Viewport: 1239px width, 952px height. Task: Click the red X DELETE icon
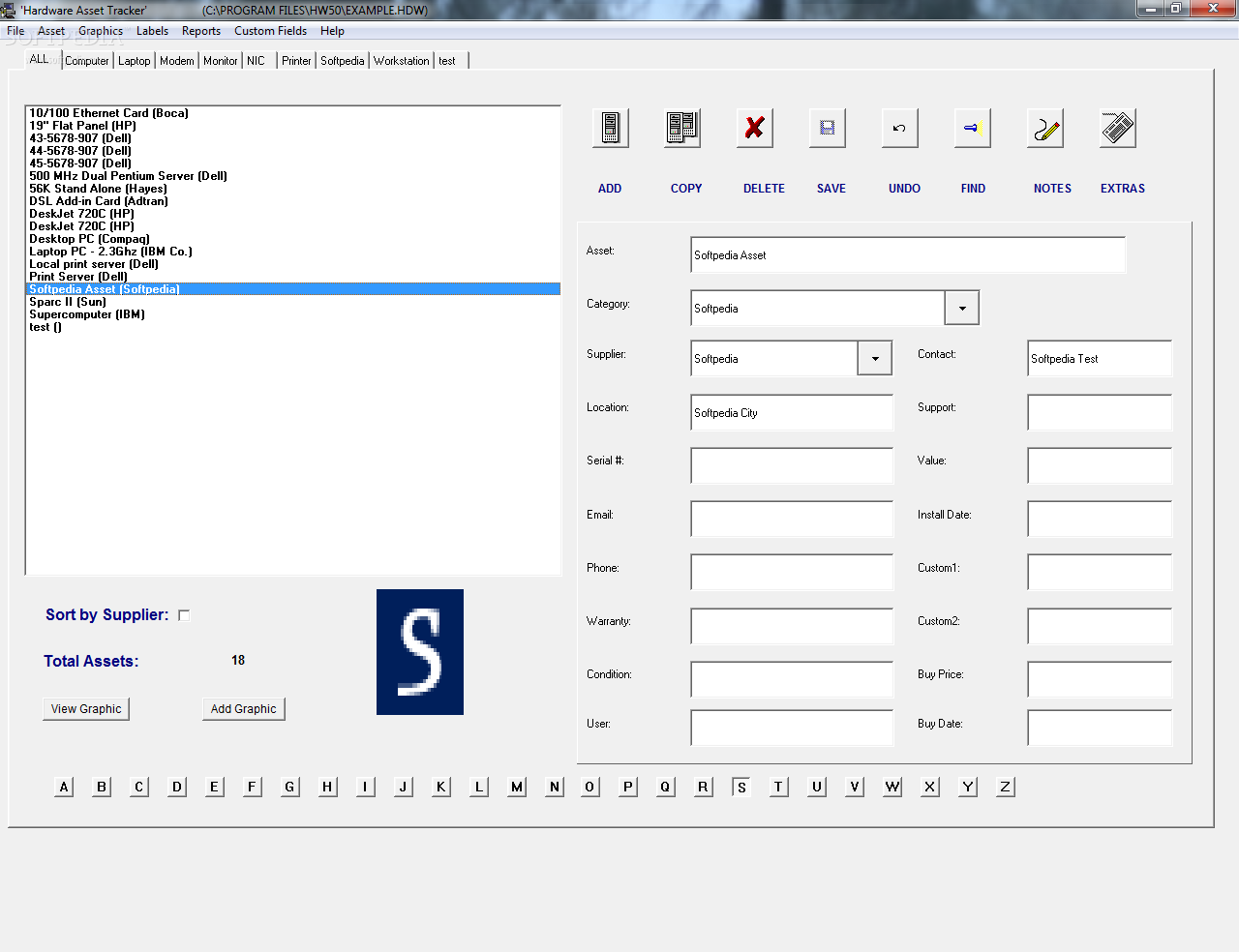point(755,128)
